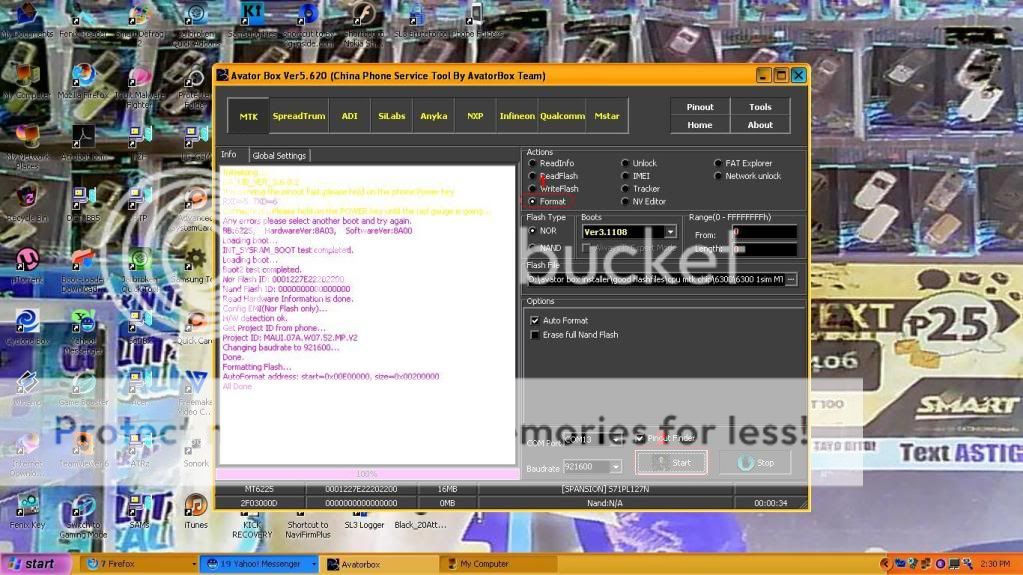Switch to the SpreadTrum platform tab
This screenshot has width=1023, height=575.
[x=298, y=116]
